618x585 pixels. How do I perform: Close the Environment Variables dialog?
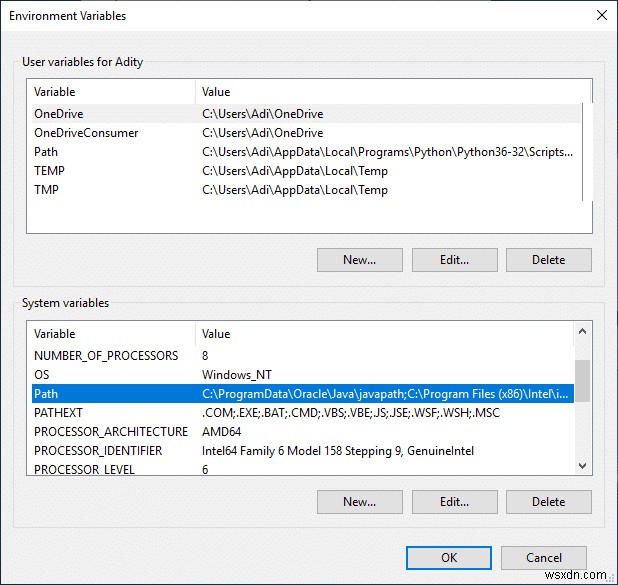[x=601, y=15]
